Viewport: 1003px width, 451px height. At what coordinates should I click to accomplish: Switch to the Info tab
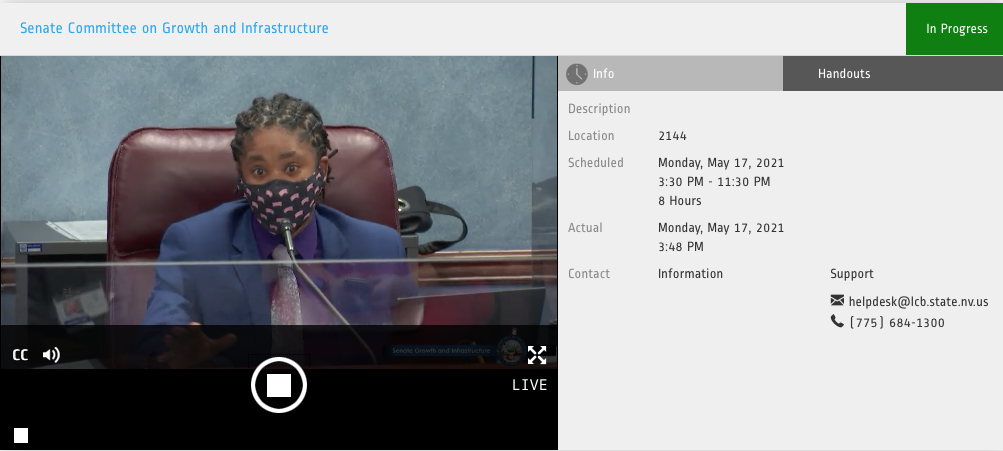(x=670, y=74)
